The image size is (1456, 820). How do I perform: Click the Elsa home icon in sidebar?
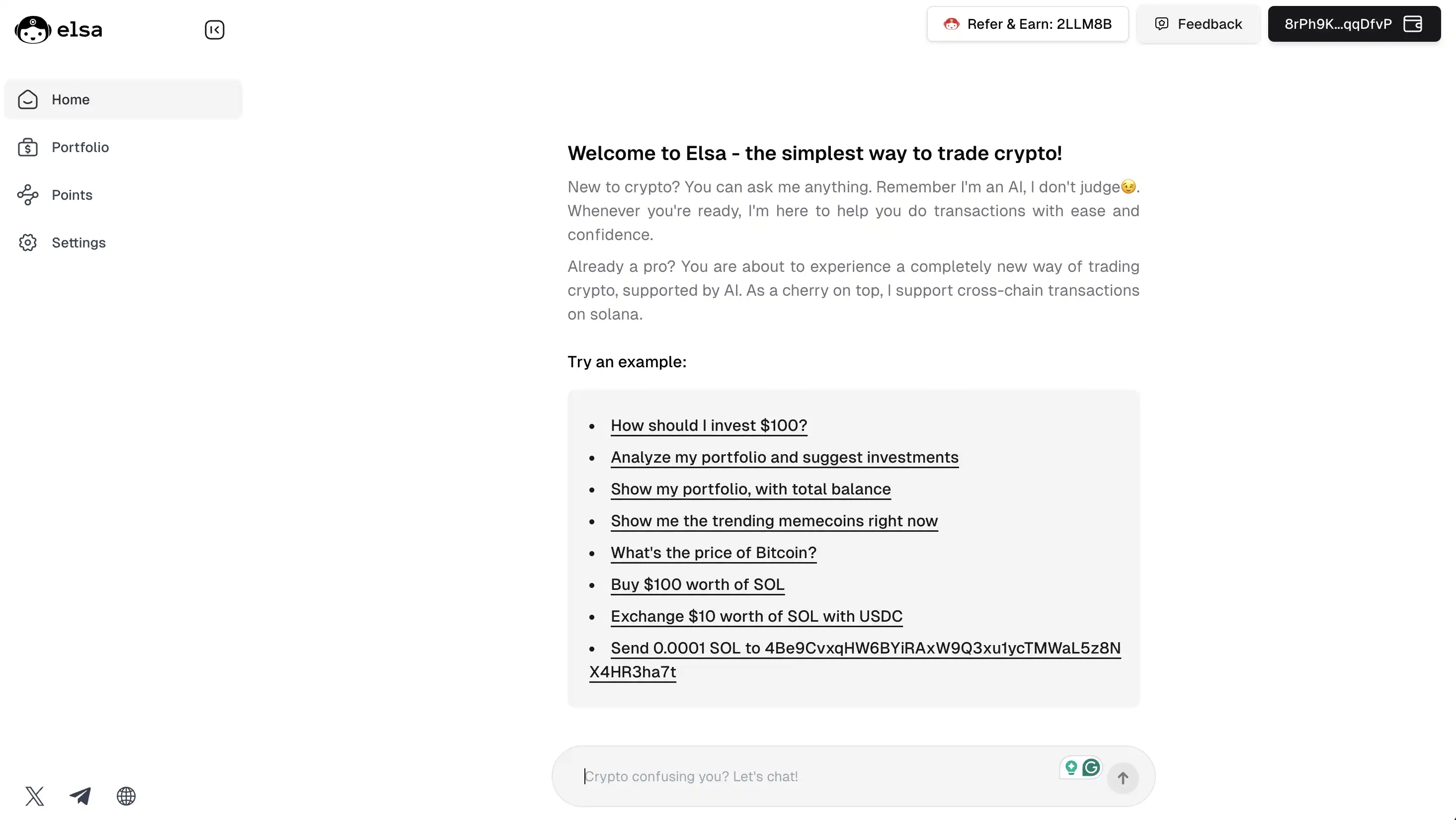point(28,99)
